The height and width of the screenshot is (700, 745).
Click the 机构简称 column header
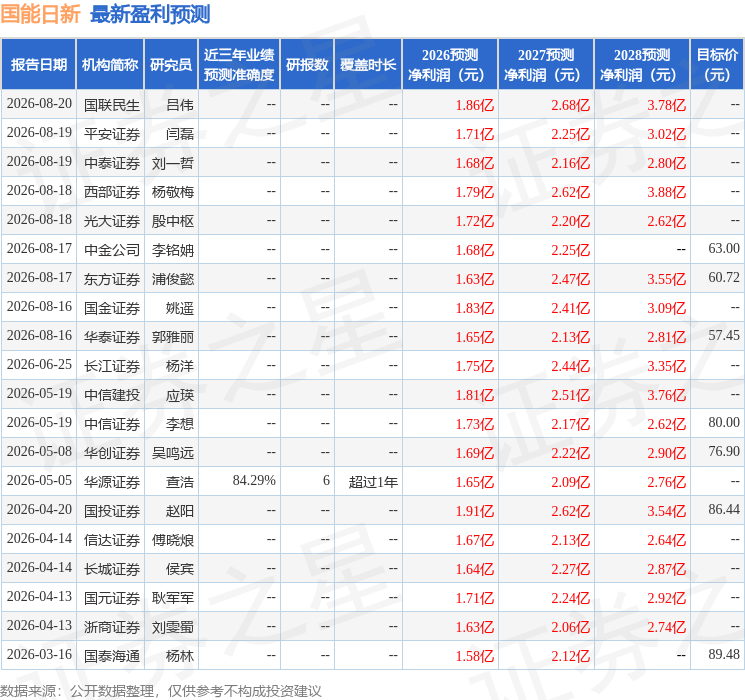coord(110,65)
